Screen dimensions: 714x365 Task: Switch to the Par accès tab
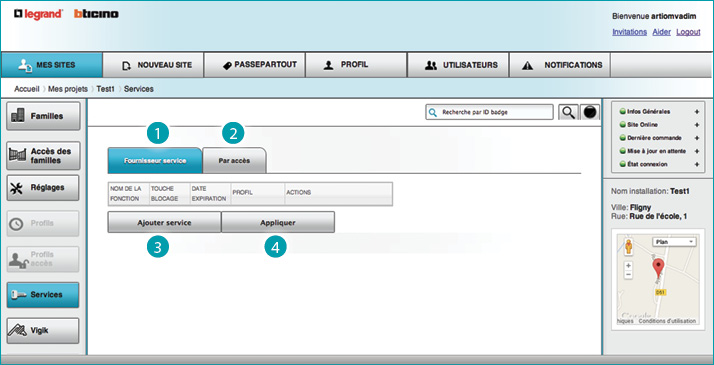(x=234, y=161)
